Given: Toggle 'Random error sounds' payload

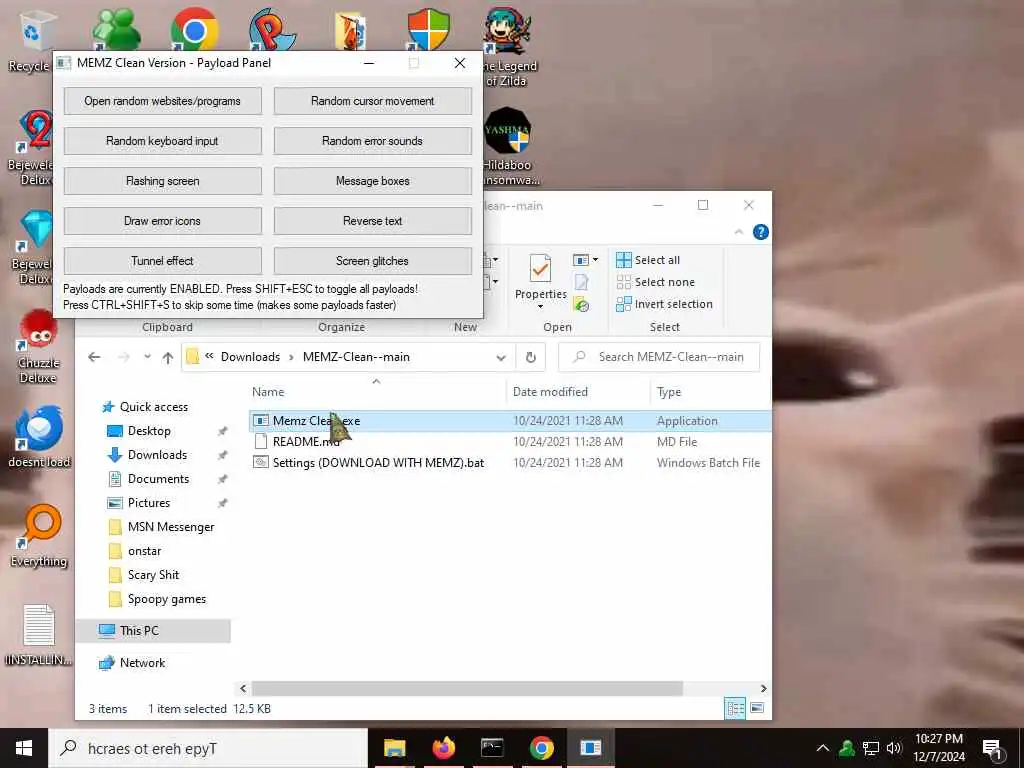Looking at the screenshot, I should tap(372, 141).
